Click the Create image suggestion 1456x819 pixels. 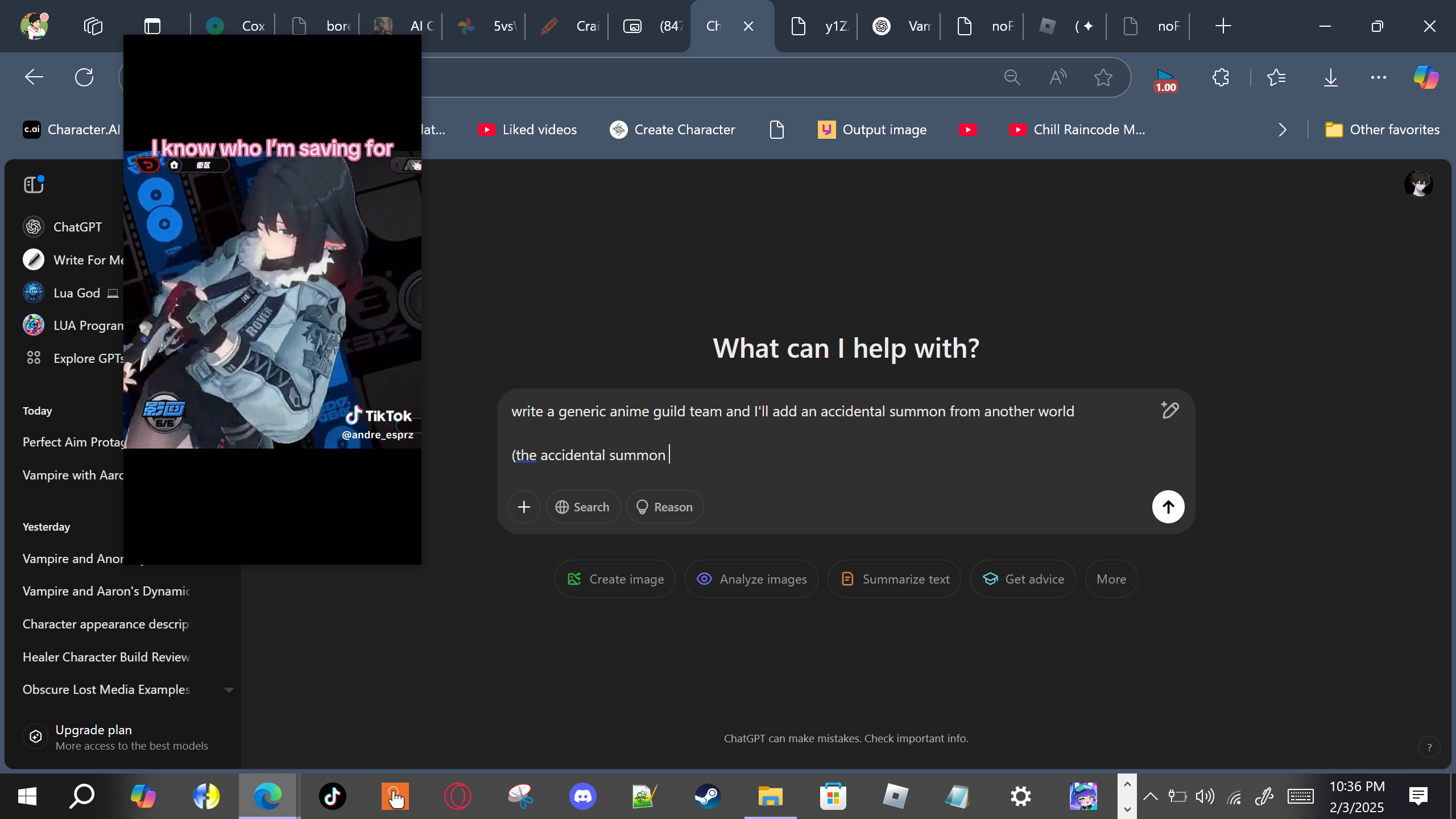click(615, 579)
